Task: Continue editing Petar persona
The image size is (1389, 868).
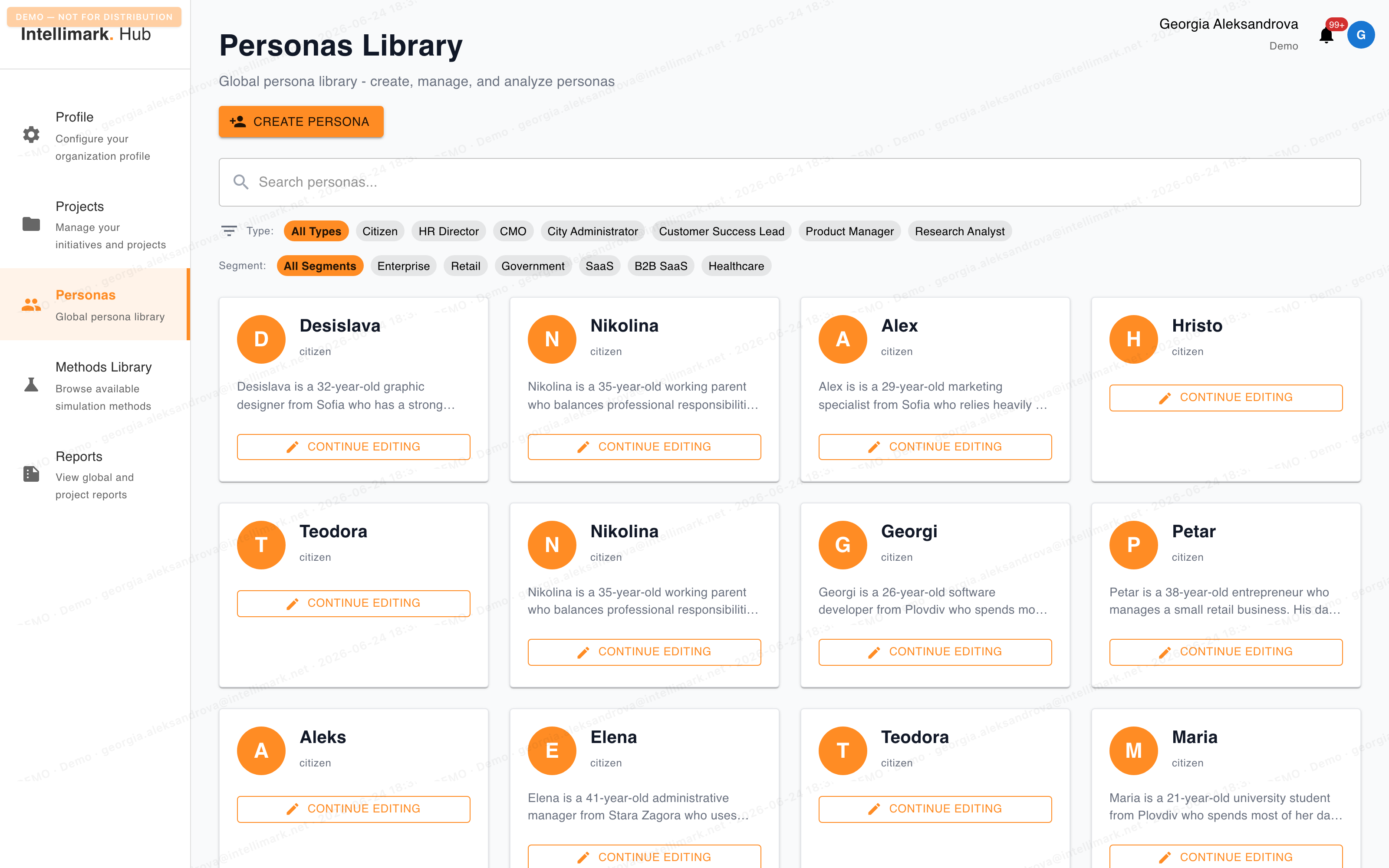Action: [1226, 651]
